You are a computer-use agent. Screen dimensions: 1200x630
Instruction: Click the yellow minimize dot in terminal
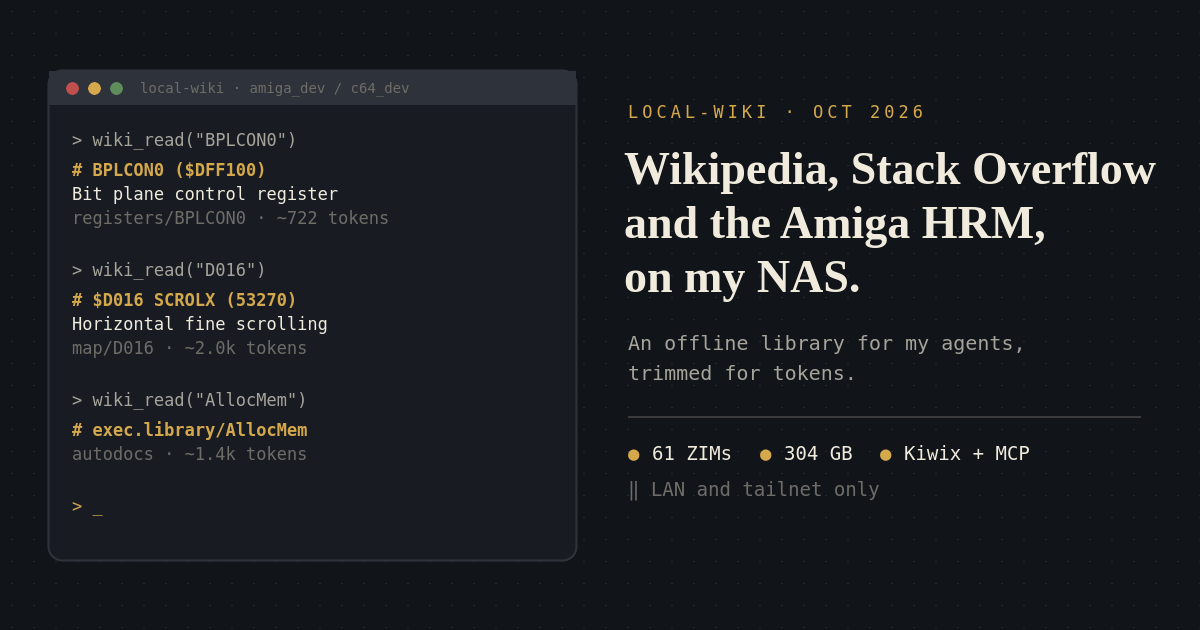[x=94, y=88]
